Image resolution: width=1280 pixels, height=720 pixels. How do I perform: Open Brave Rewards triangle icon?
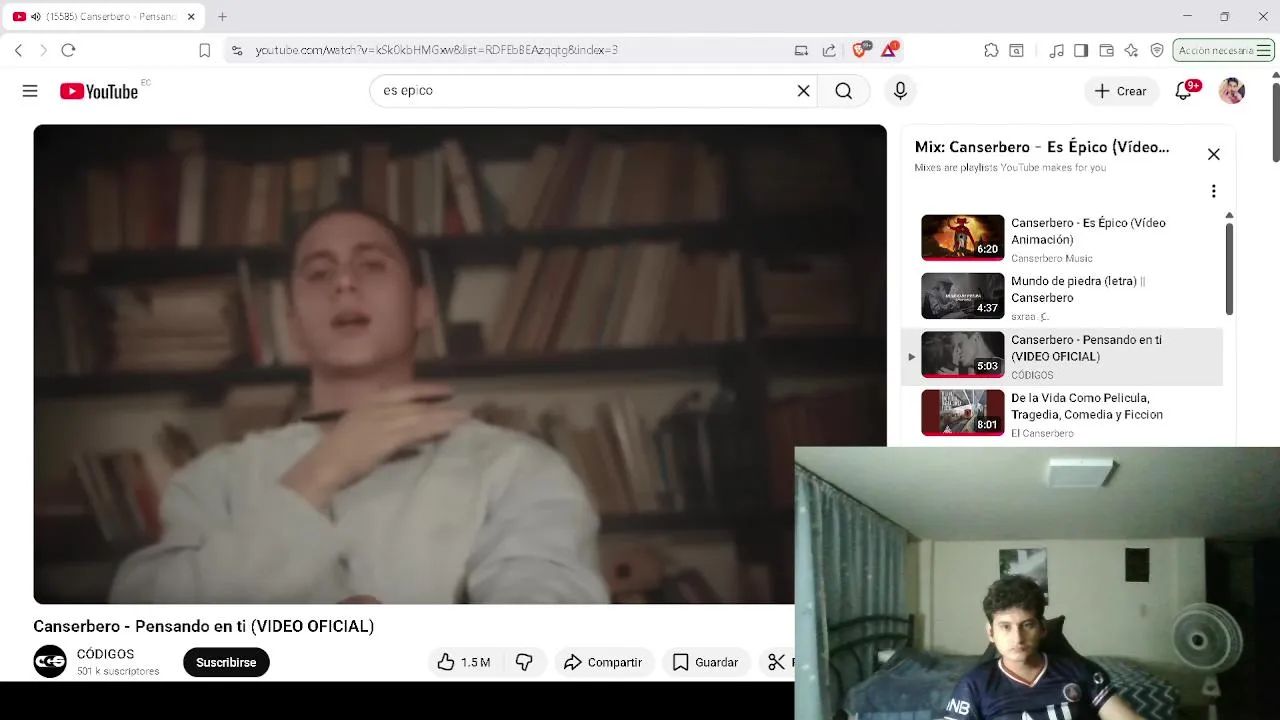889,49
